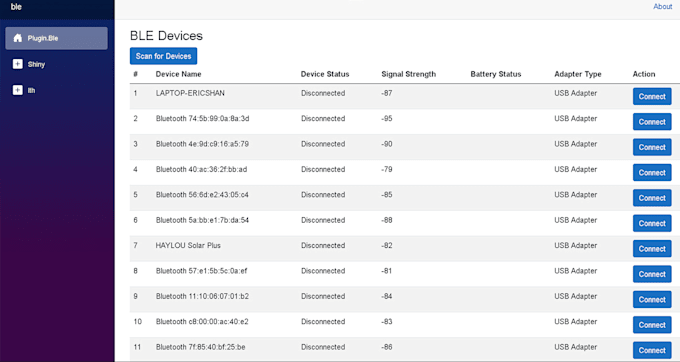Click USB Adapter cell for HAYLOU Solar Plus
Screen dimensions: 680x362
pos(575,245)
